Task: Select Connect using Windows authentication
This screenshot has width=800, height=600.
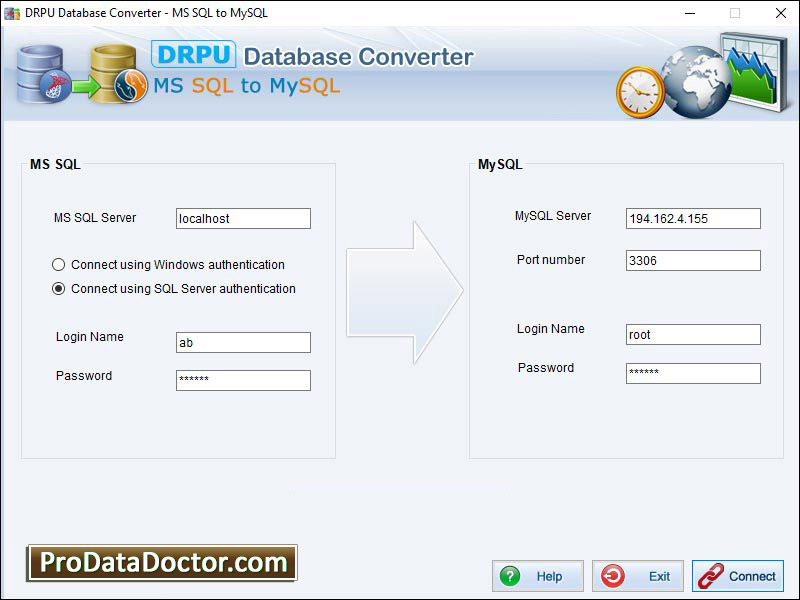Action: [x=59, y=265]
